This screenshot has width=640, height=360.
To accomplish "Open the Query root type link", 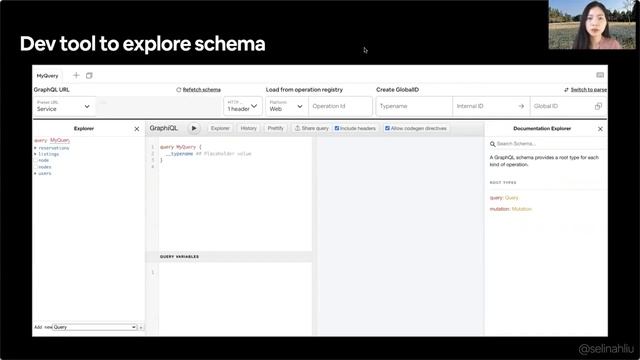I will coord(511,198).
